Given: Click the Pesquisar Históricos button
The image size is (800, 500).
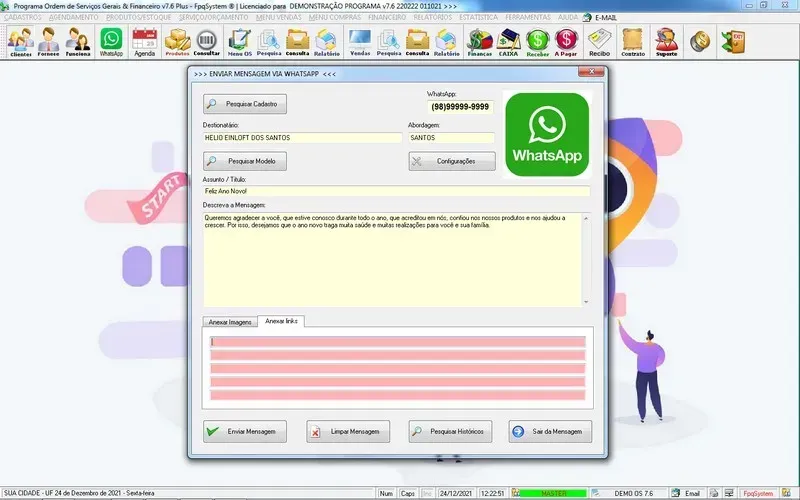Looking at the screenshot, I should tap(450, 432).
